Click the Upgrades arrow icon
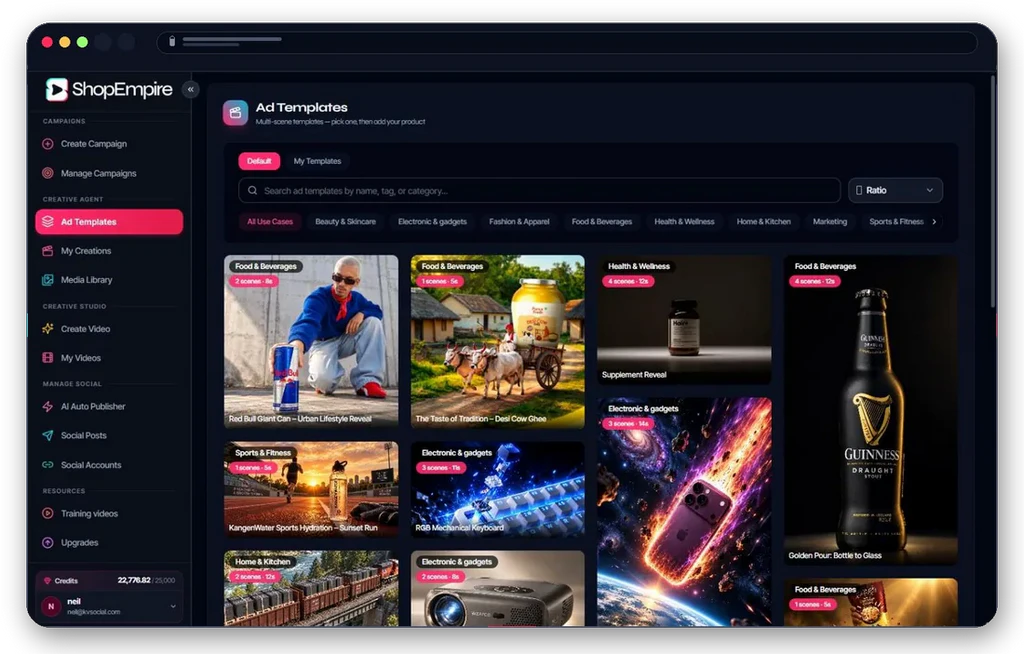1024x654 pixels. (48, 542)
